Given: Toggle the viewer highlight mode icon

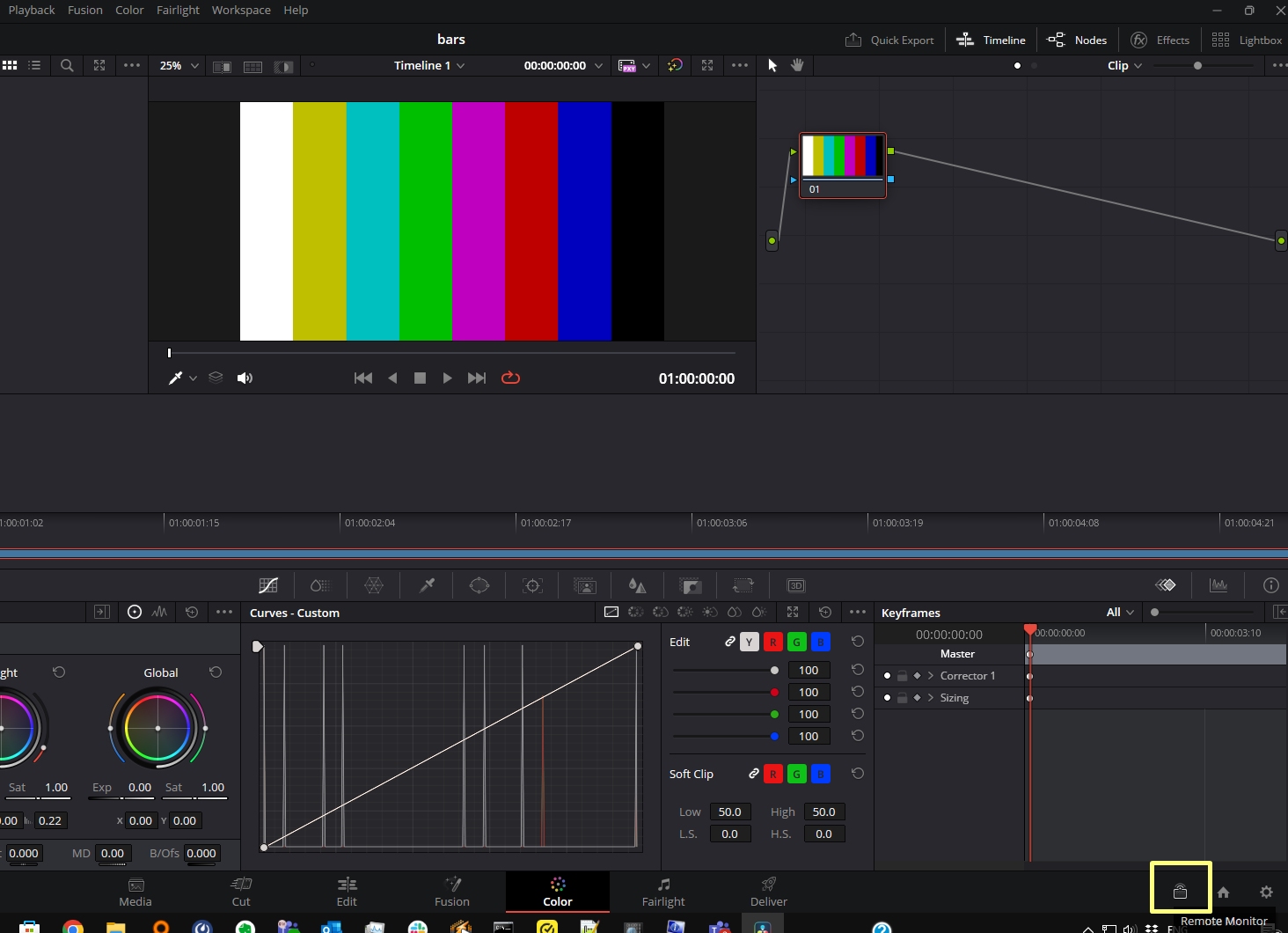Looking at the screenshot, I should pyautogui.click(x=283, y=66).
